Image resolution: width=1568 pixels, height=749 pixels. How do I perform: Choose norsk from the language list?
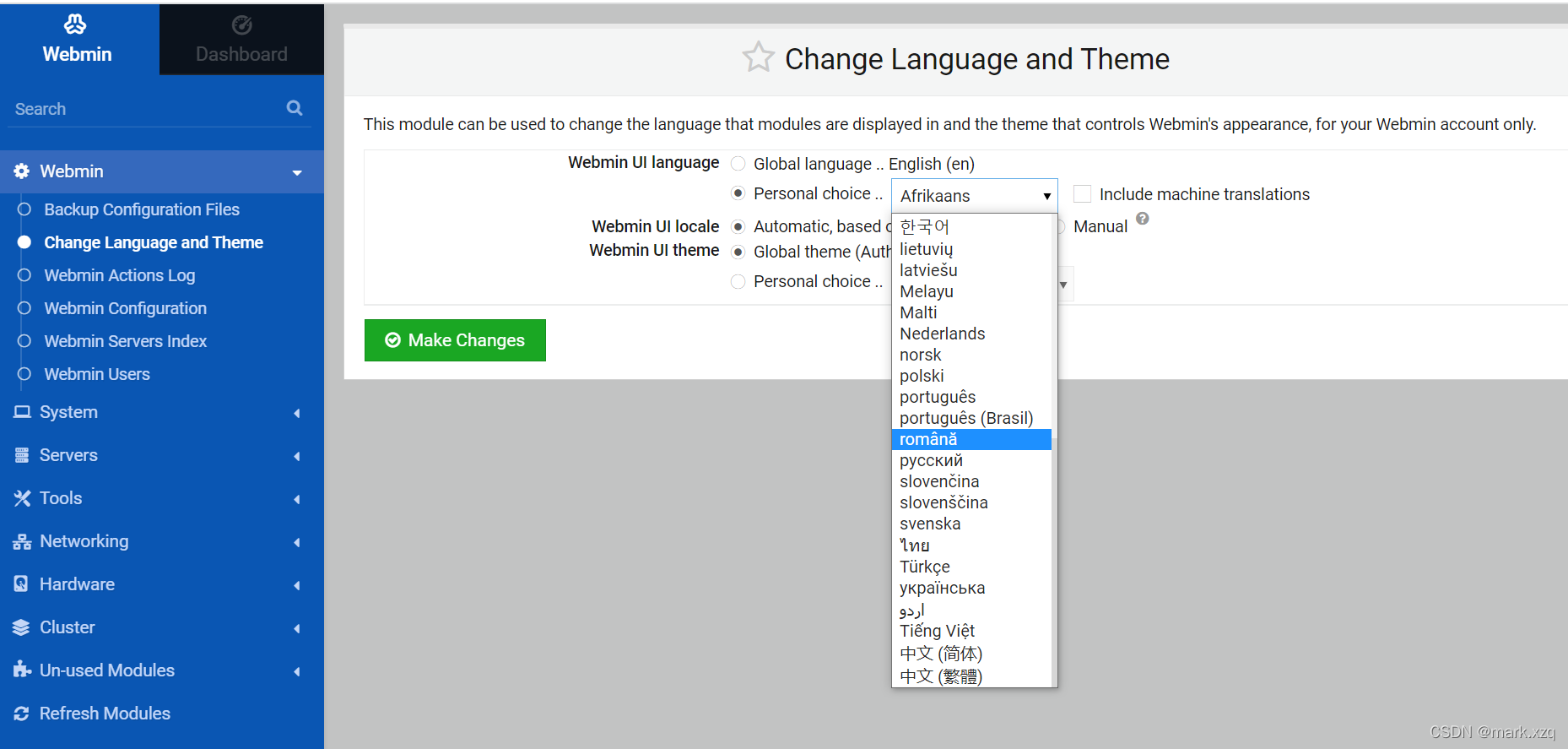pos(971,355)
